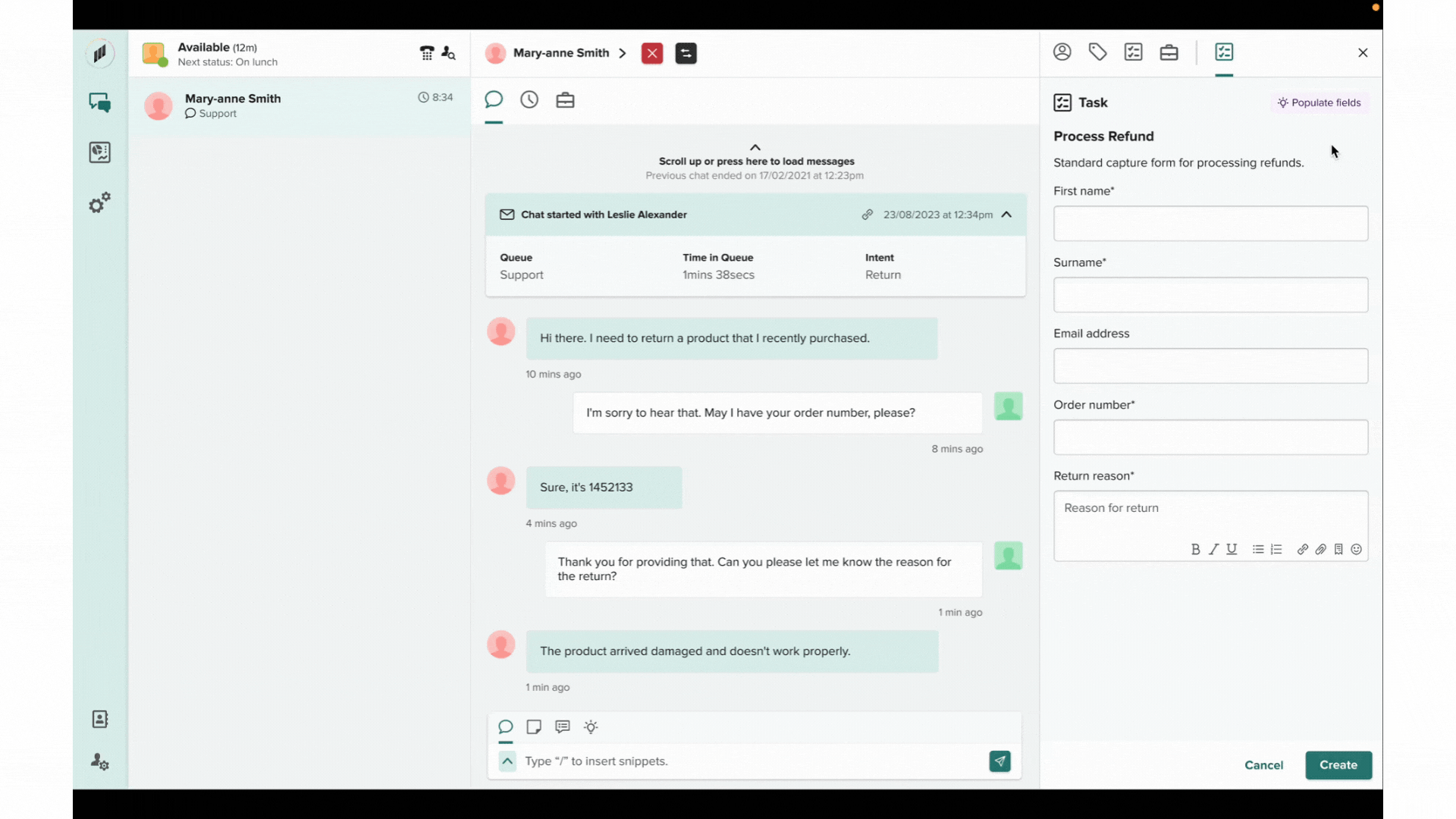The width and height of the screenshot is (1456, 819).
Task: Click the Populate fields button
Action: point(1319,102)
